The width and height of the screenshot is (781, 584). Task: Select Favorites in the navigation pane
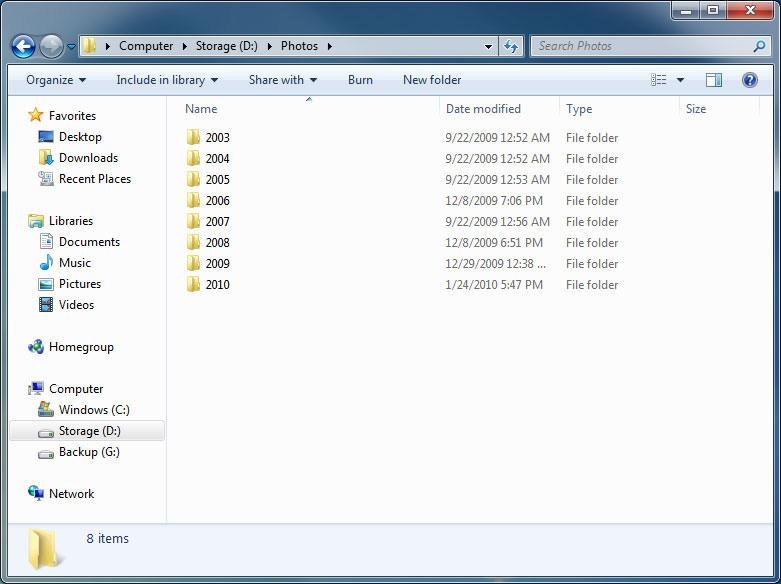coord(72,116)
